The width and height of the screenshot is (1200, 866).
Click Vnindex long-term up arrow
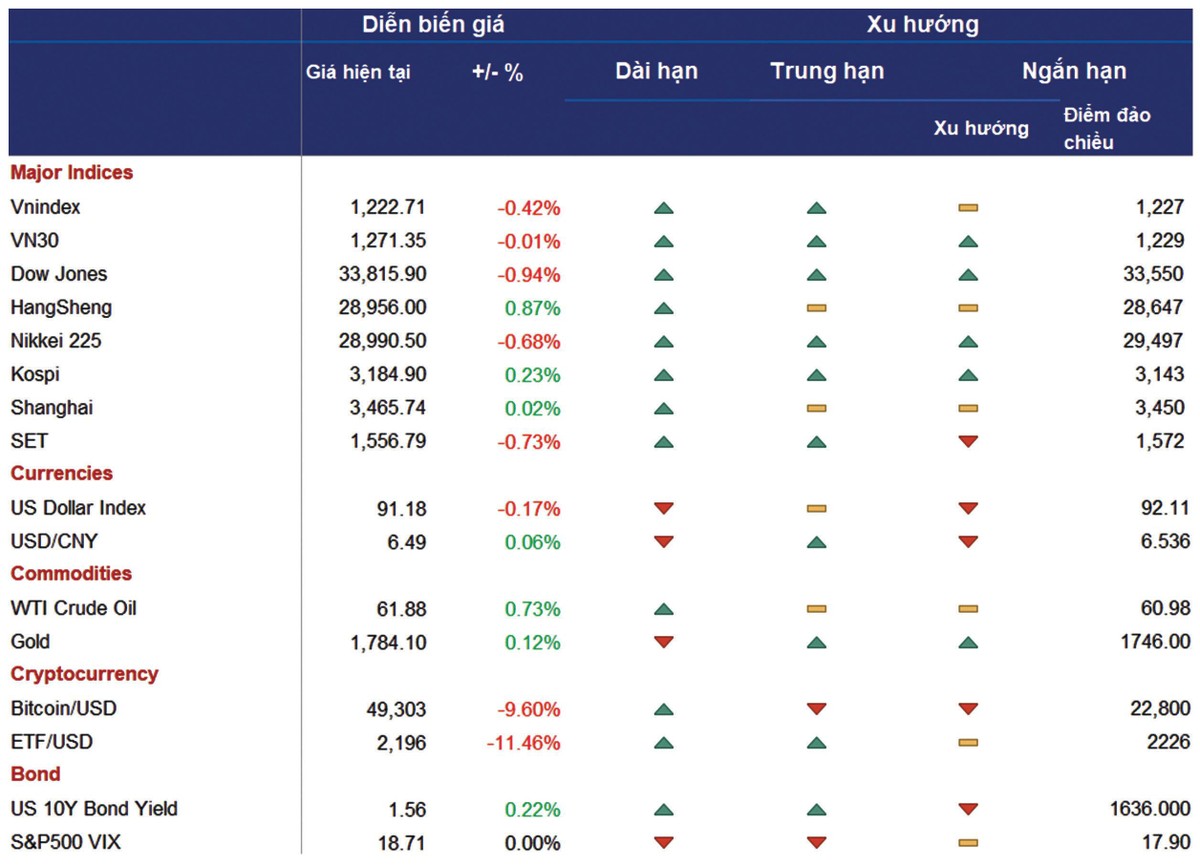click(663, 208)
